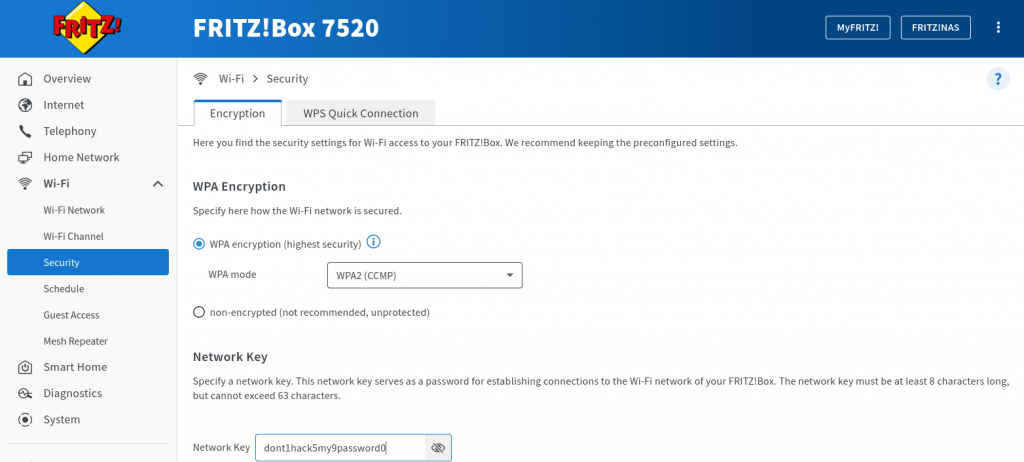Collapse the Wi-Fi sidebar section
Image resolution: width=1024 pixels, height=462 pixels.
(157, 184)
